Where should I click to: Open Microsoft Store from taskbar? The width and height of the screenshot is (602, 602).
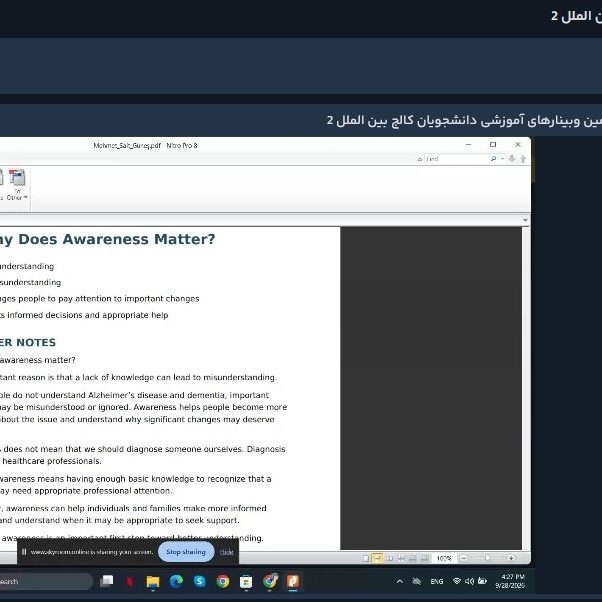click(x=246, y=582)
